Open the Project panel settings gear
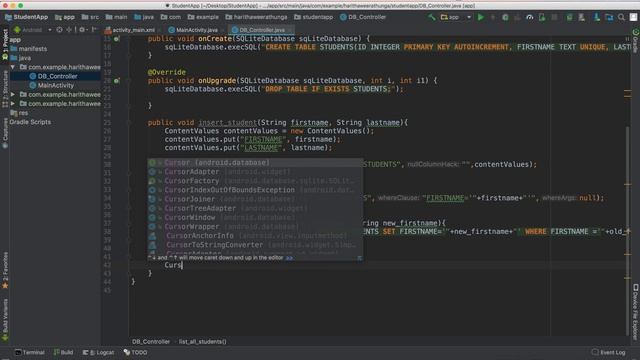640x360 pixels. pos(82,30)
